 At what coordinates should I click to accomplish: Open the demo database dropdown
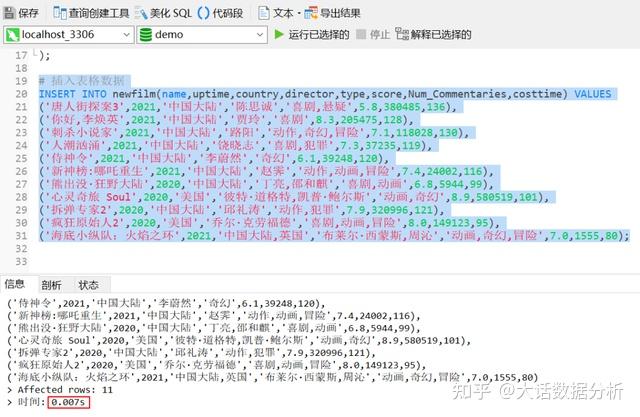pyautogui.click(x=260, y=35)
